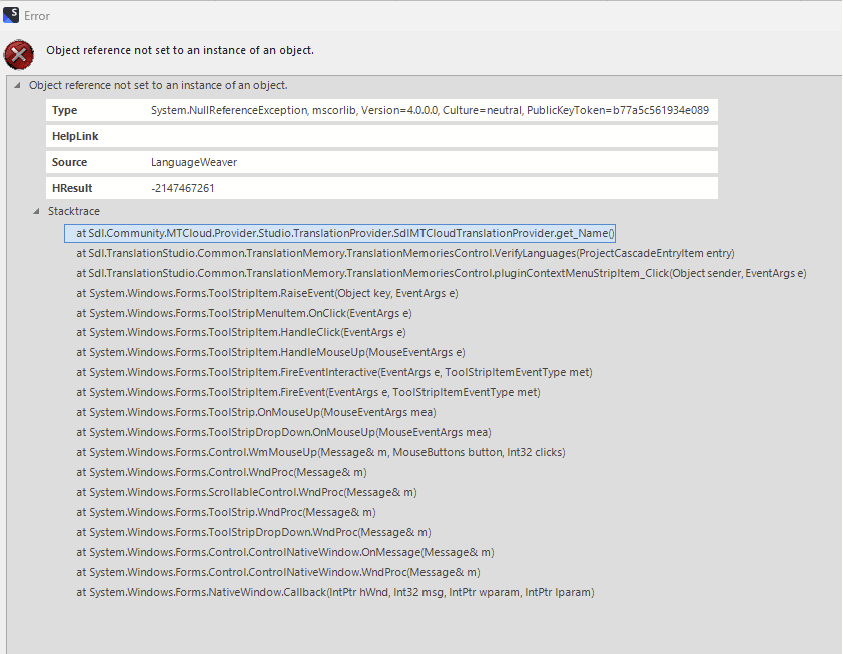The height and width of the screenshot is (654, 843).
Task: Select the Control.WndProc stack line
Action: (221, 472)
